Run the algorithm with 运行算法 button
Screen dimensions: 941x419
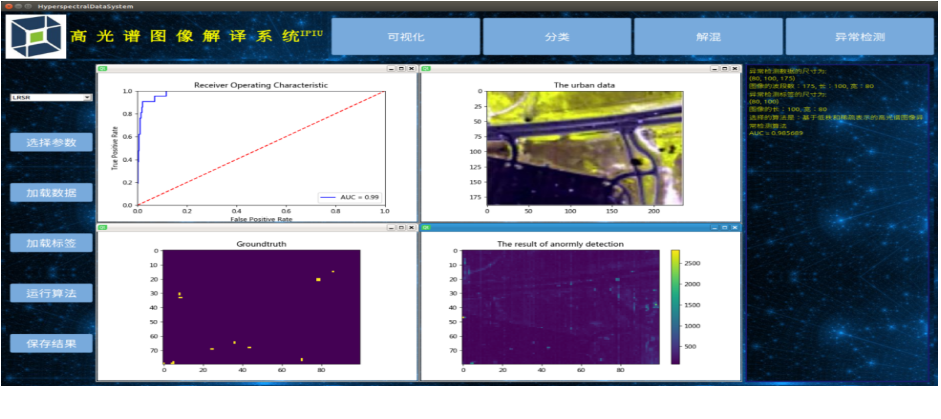click(x=51, y=293)
